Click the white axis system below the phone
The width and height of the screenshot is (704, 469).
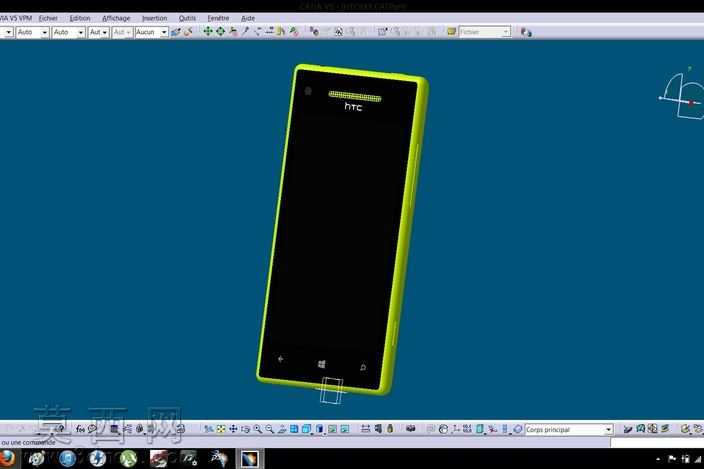(332, 390)
